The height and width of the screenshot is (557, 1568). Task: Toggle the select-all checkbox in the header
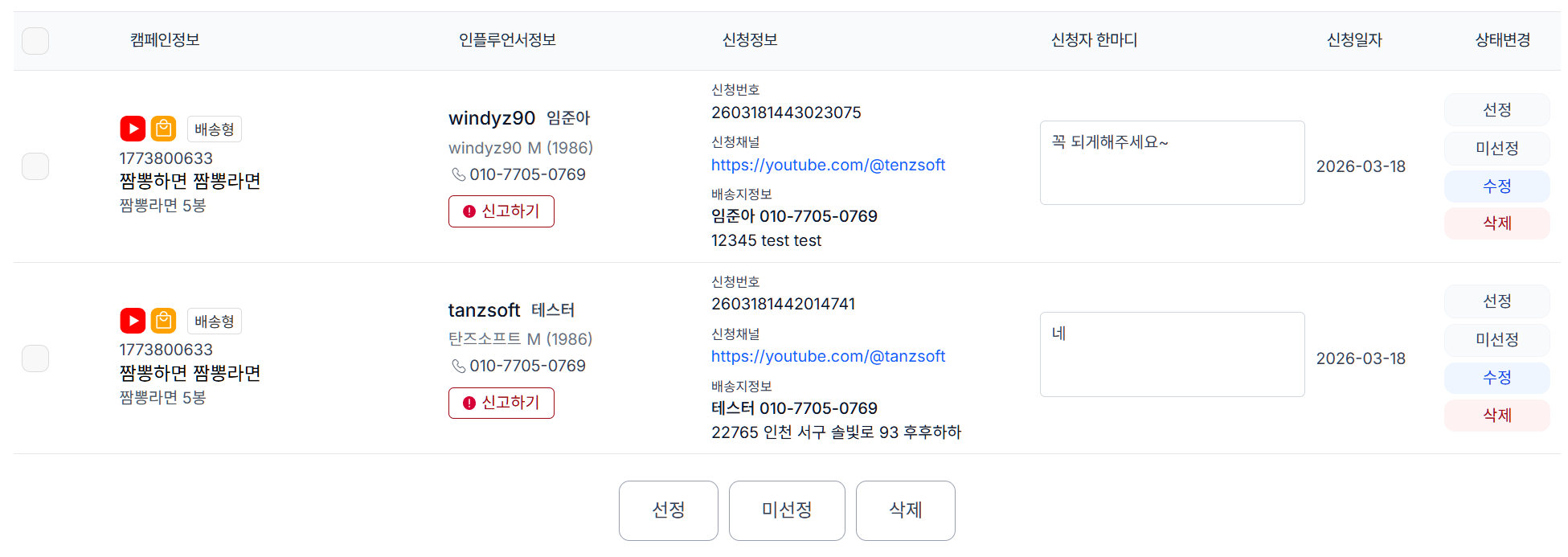[35, 40]
